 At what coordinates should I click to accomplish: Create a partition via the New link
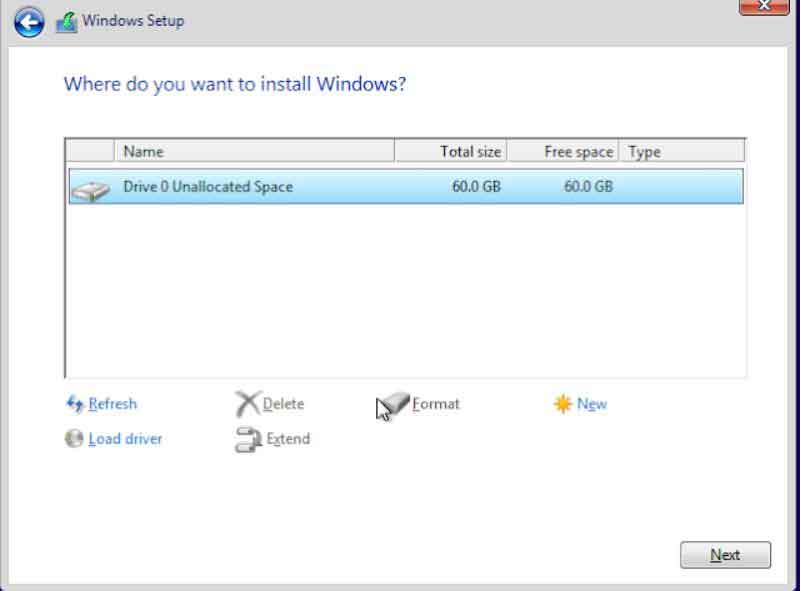592,404
